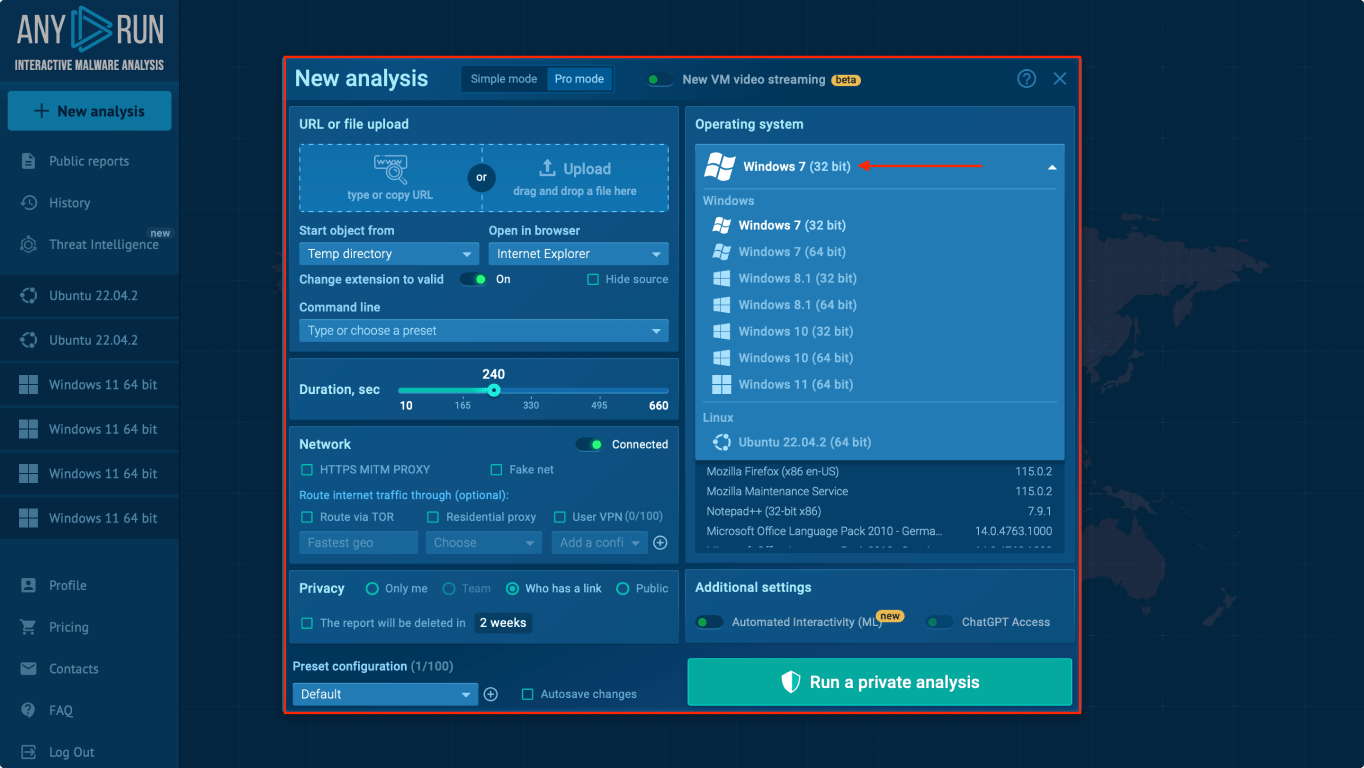This screenshot has width=1364, height=768.
Task: Click the plus icon beside Add a config
Action: click(660, 543)
